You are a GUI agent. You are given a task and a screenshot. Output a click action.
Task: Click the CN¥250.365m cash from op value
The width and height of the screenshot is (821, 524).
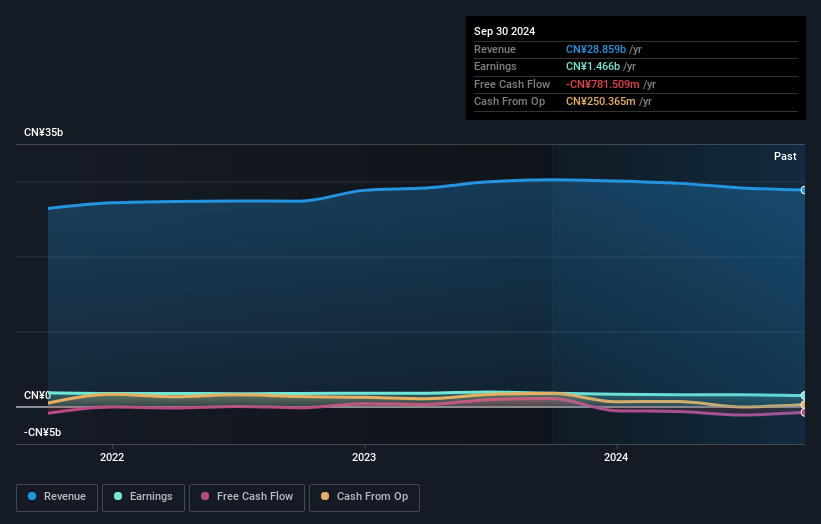click(x=601, y=102)
